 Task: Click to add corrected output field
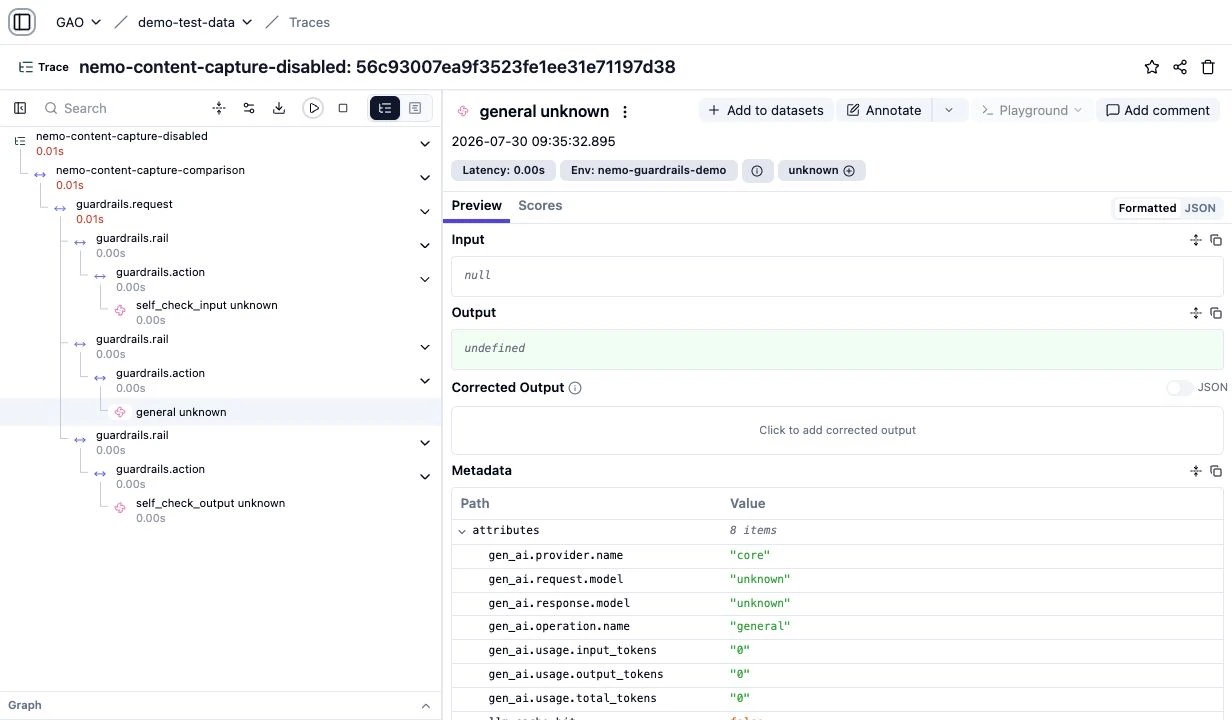pos(837,430)
